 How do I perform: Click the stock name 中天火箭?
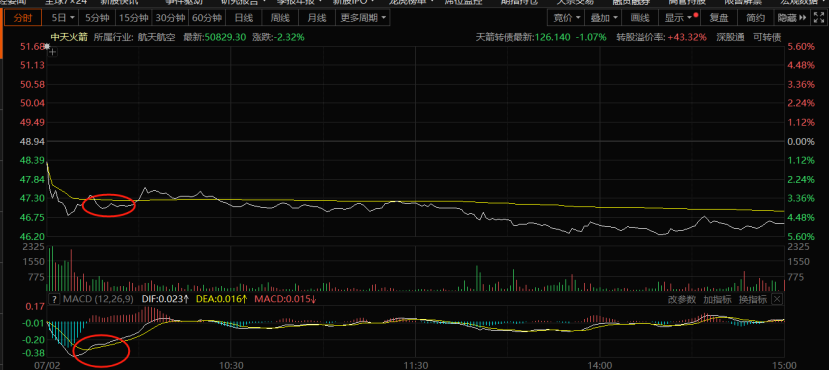coord(69,38)
